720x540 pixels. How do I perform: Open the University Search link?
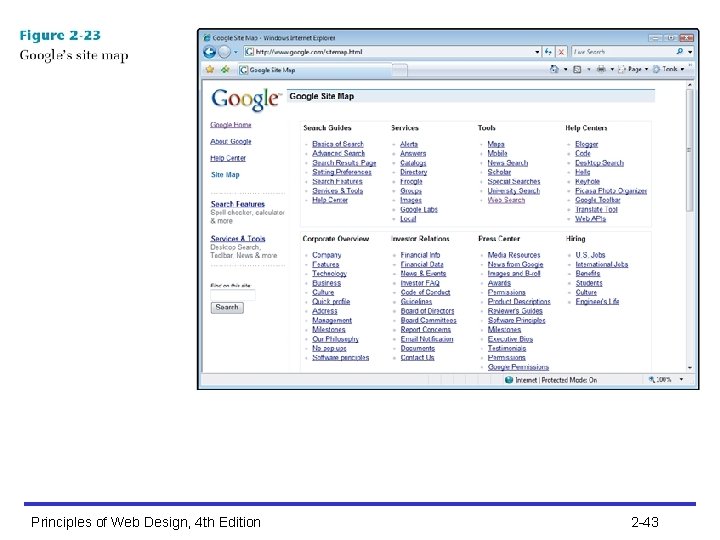click(513, 191)
